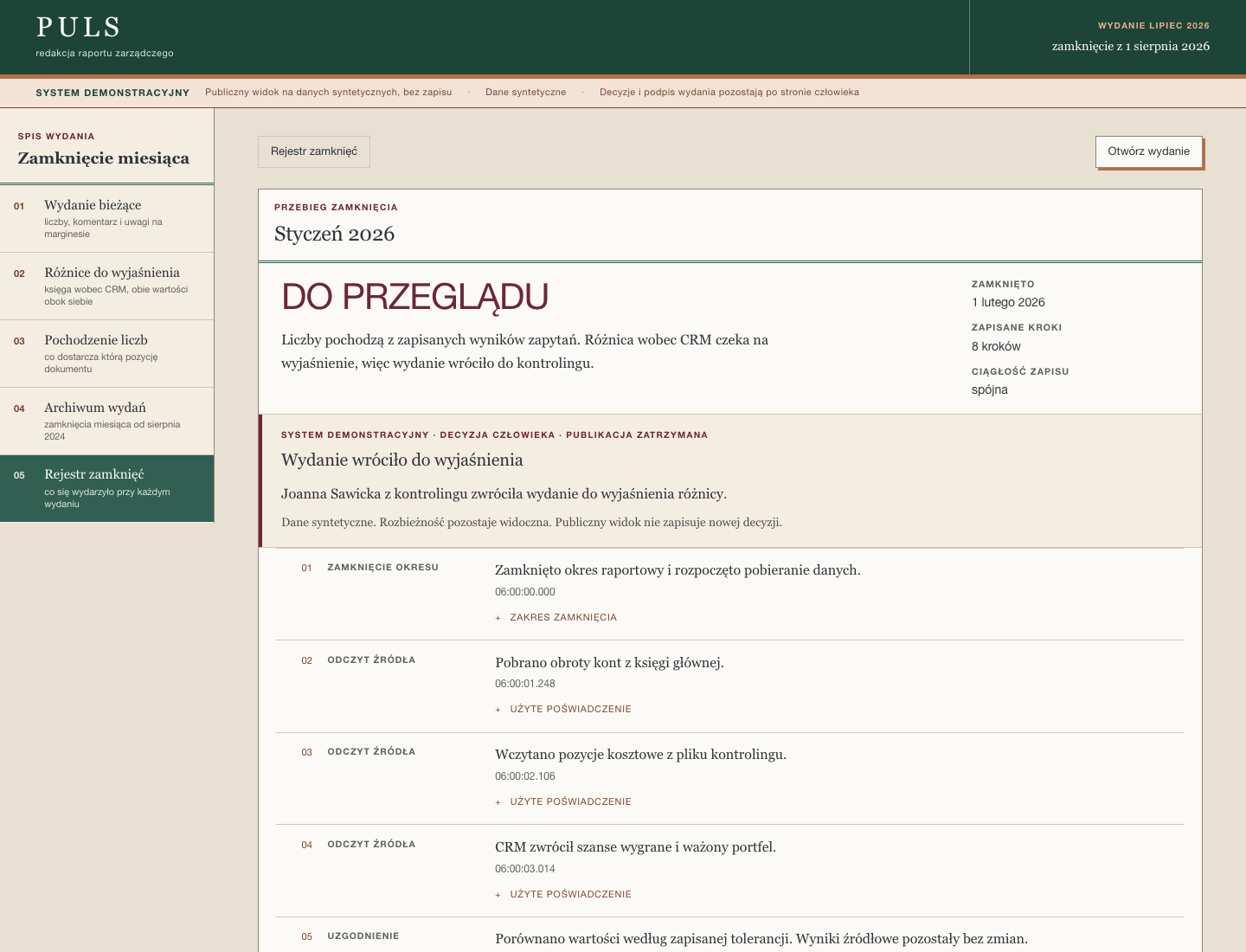Click the Uzgodnienie step label
The width and height of the screenshot is (1246, 952).
click(x=363, y=936)
